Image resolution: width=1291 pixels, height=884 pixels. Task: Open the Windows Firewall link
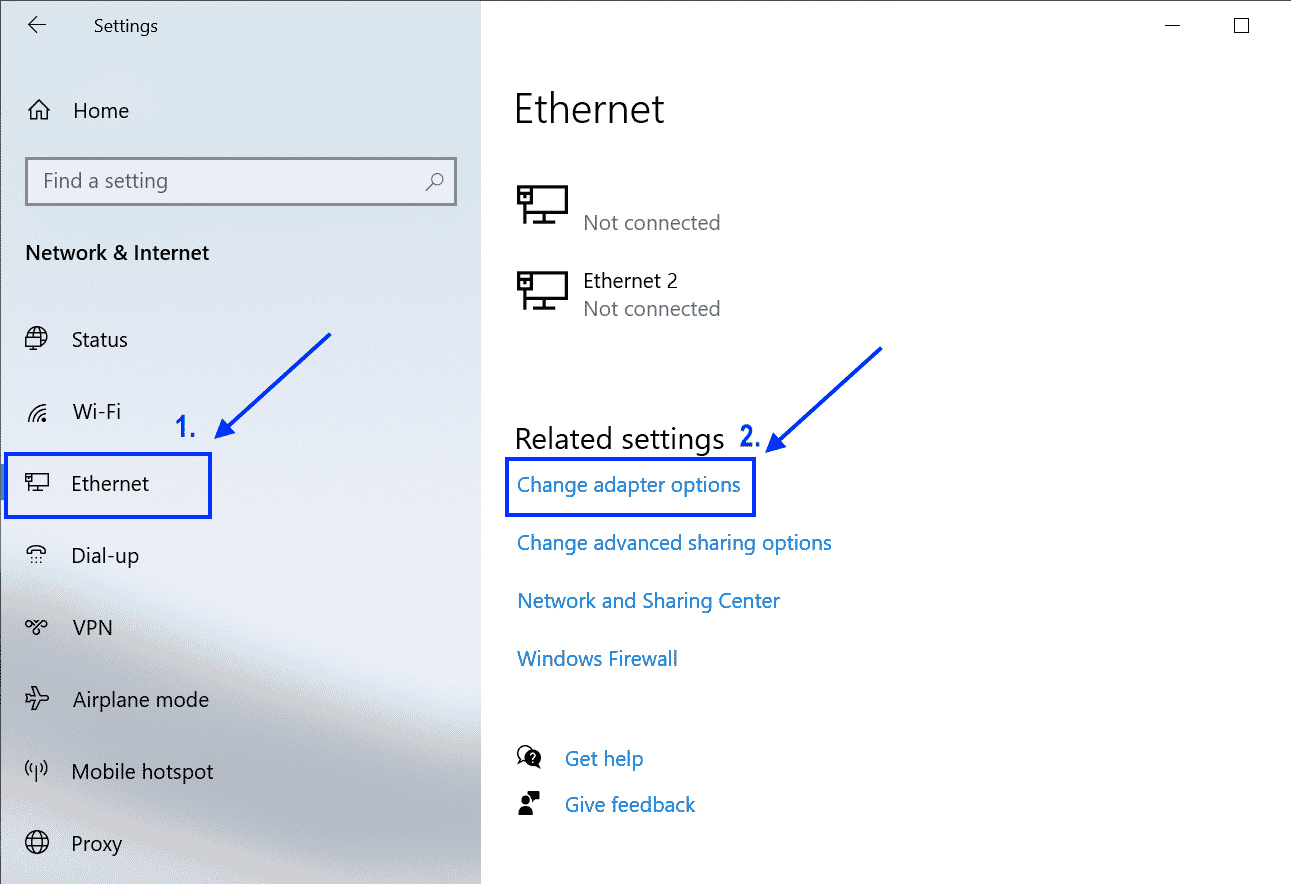tap(597, 659)
